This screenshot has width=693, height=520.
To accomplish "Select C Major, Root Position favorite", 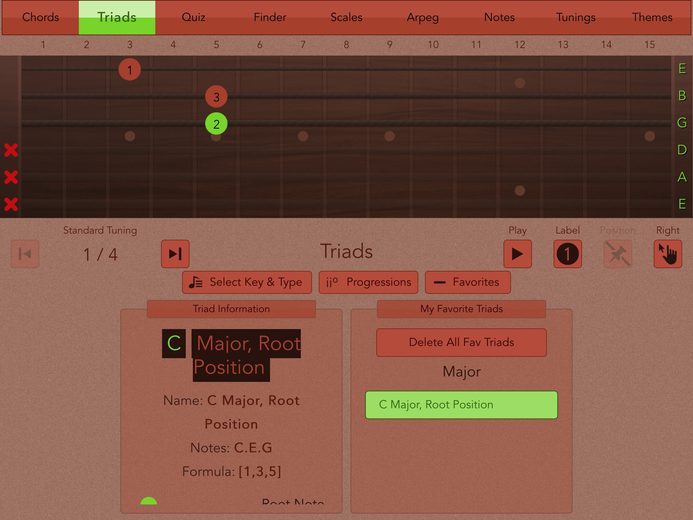I will point(461,405).
